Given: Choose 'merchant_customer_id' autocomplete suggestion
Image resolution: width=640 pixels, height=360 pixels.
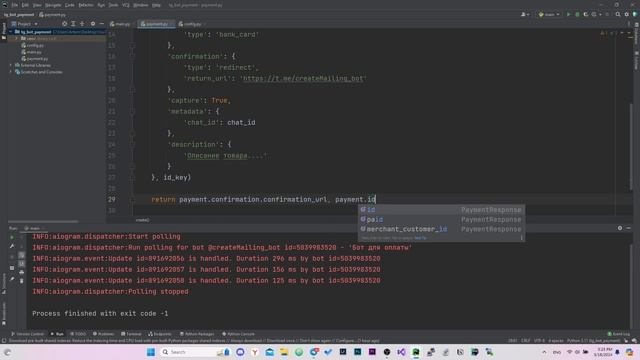Looking at the screenshot, I should coord(441,229).
